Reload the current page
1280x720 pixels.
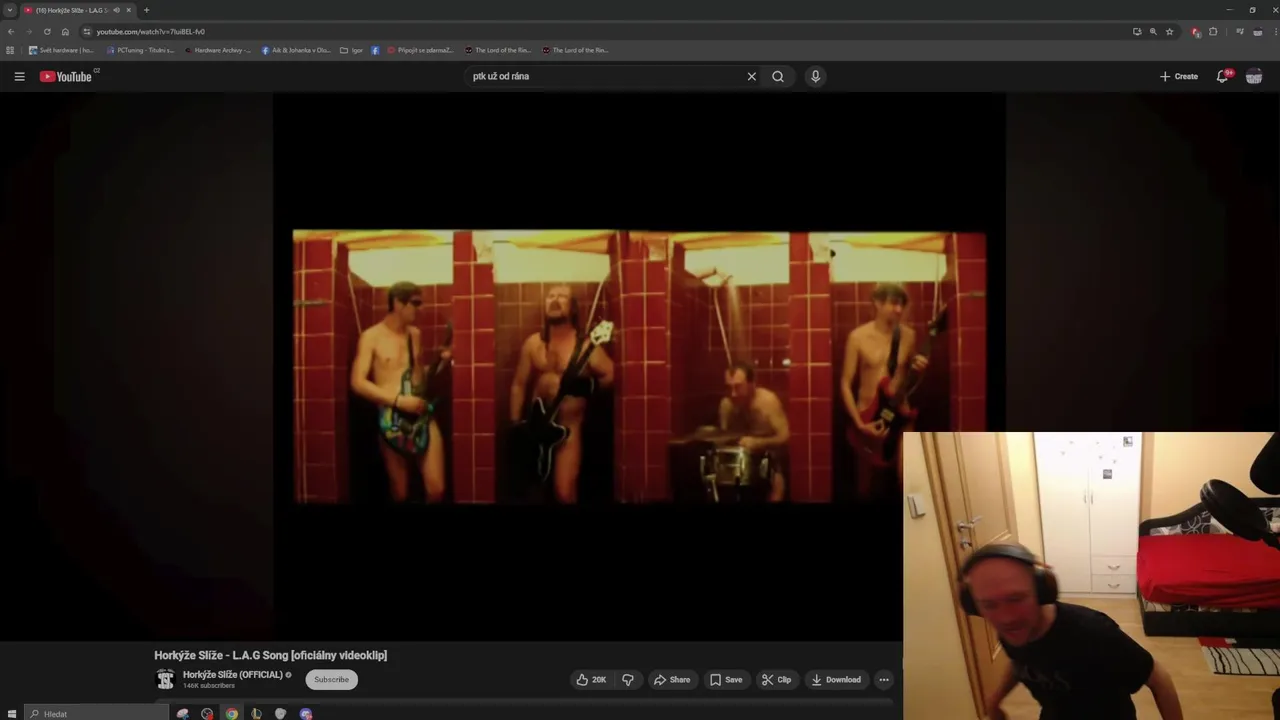tap(47, 32)
